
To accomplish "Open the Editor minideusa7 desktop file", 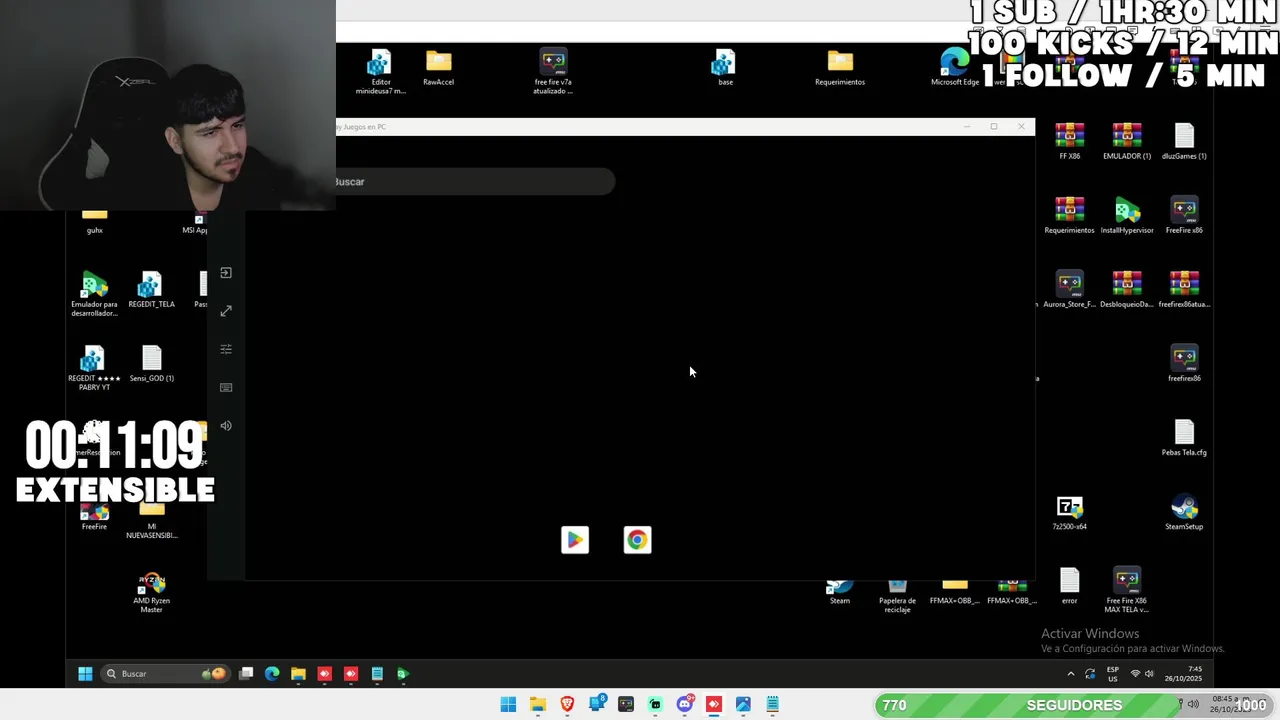I will (380, 71).
